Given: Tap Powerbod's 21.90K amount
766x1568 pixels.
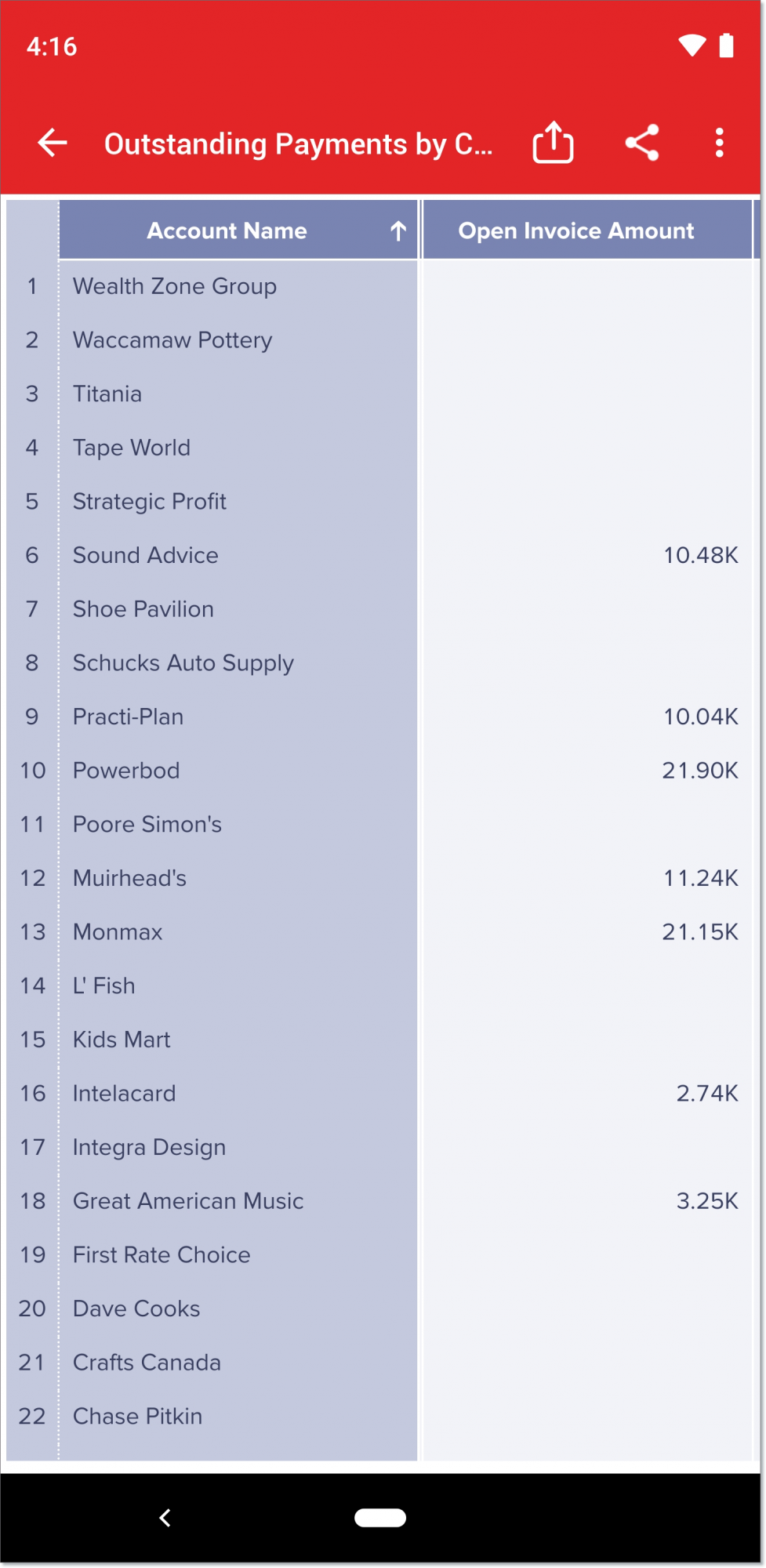Looking at the screenshot, I should [699, 771].
